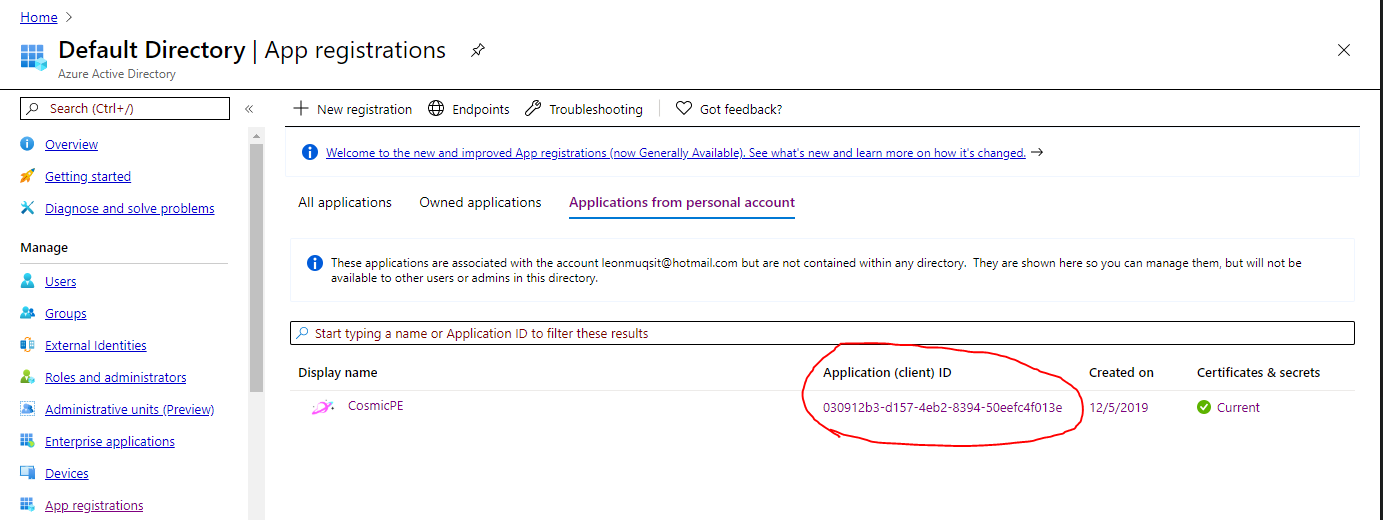Screen dimensions: 1383x520
Task: Open the Devices link
Action: (x=67, y=473)
